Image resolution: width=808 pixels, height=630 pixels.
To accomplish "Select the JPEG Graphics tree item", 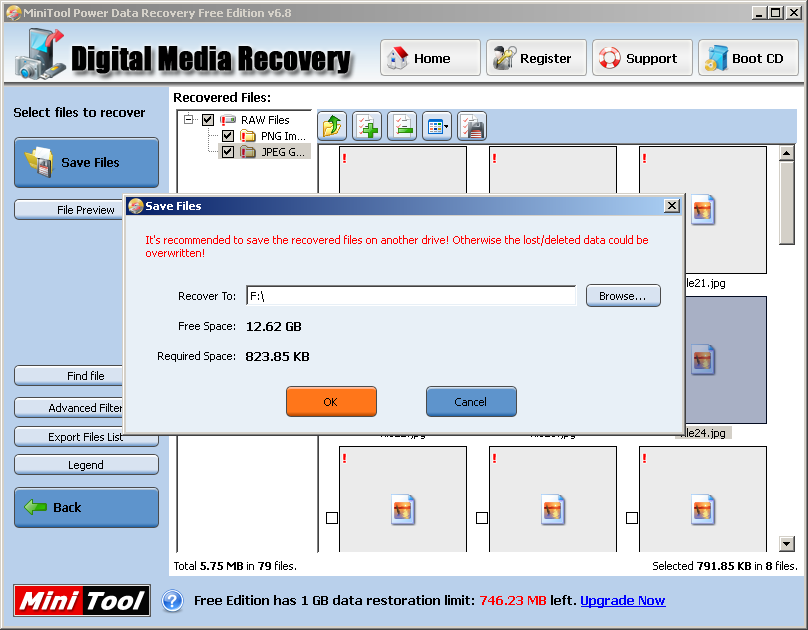I will tap(283, 152).
